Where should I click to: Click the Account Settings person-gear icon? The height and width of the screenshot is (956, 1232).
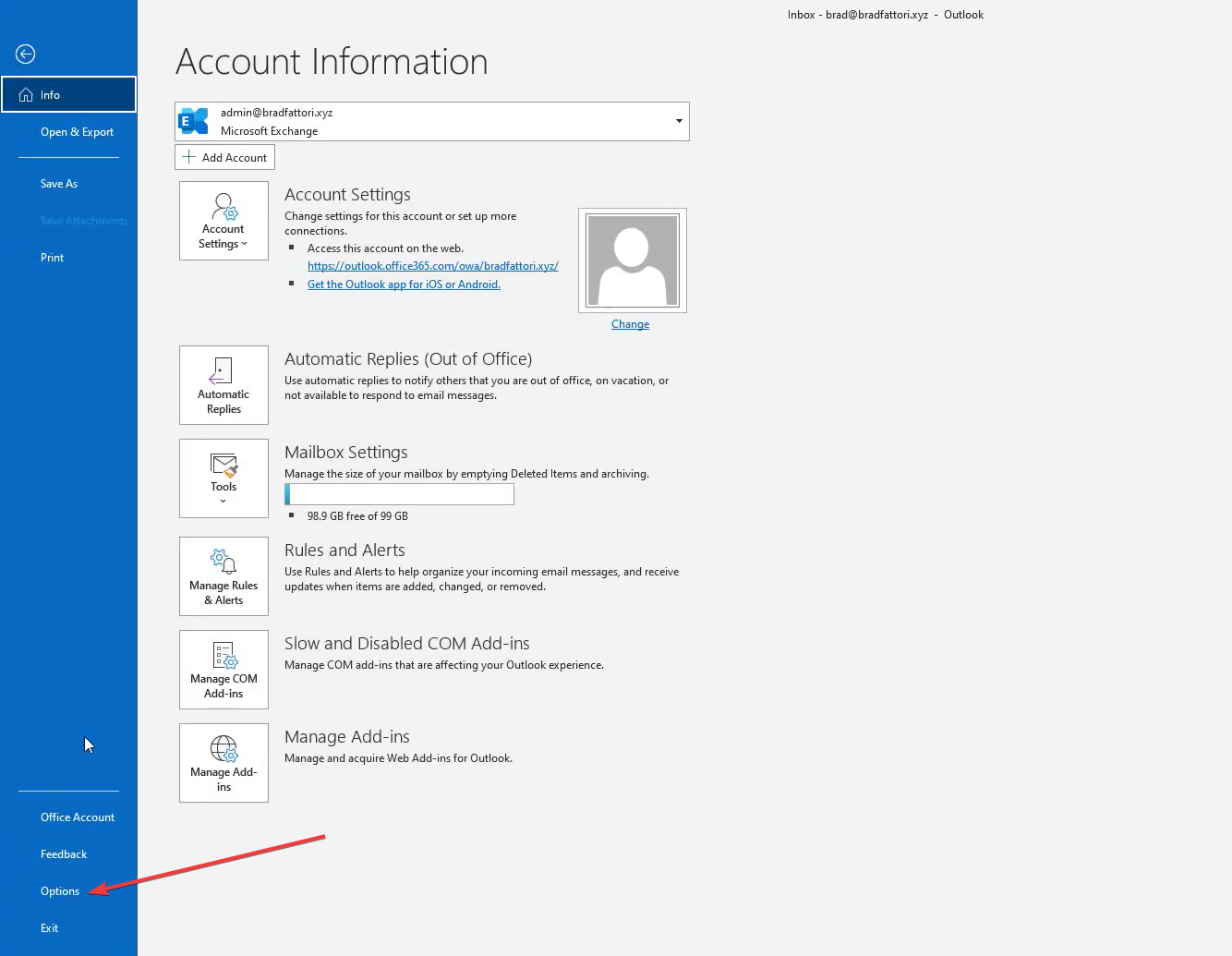[224, 206]
